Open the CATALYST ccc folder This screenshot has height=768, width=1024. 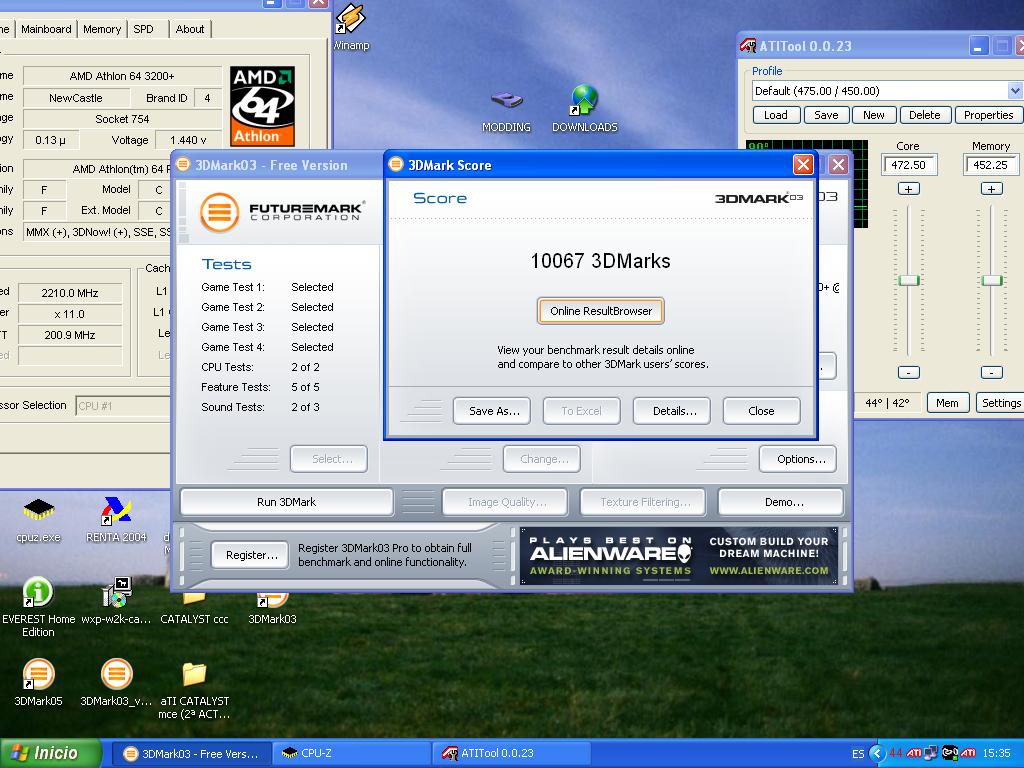point(194,607)
